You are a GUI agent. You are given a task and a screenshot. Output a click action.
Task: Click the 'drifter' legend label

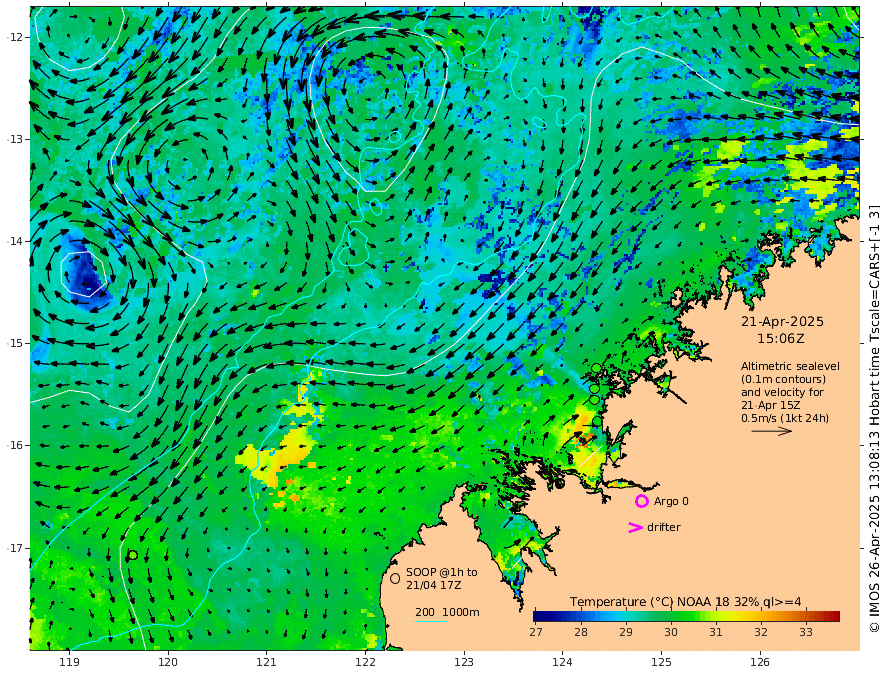[x=664, y=527]
